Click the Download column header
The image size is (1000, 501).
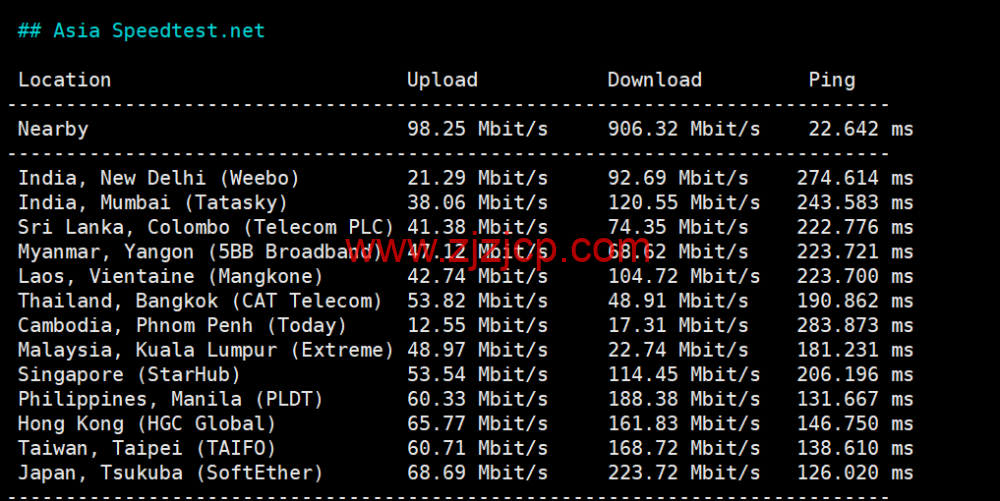pos(654,80)
